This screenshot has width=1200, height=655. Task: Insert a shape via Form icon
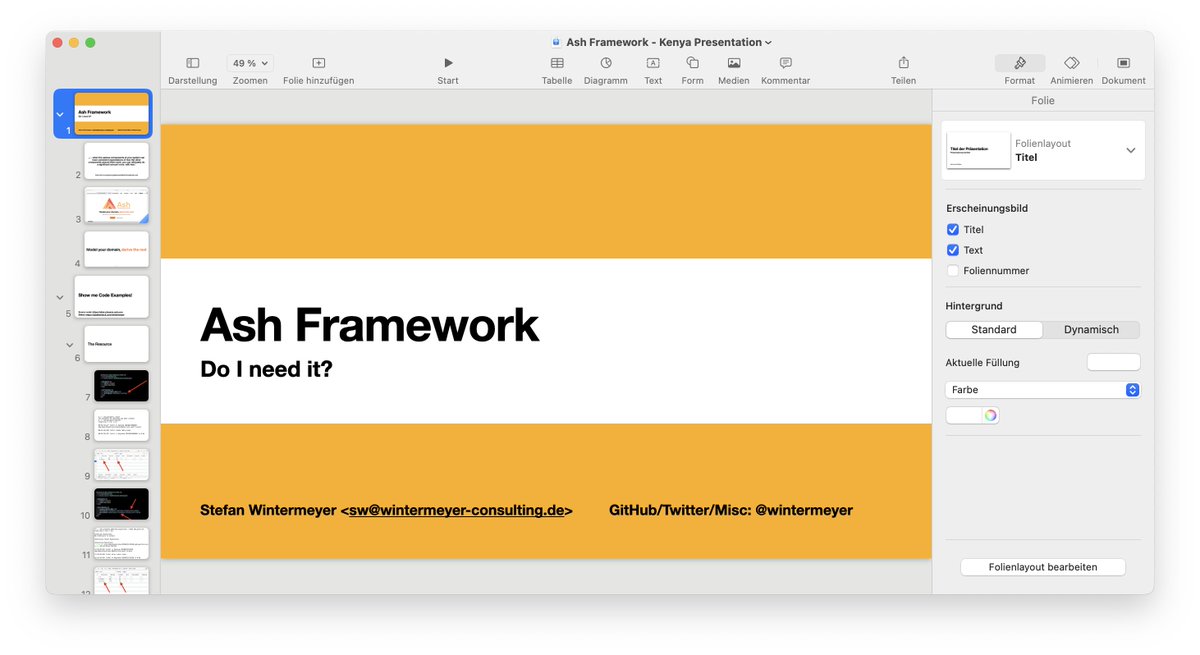693,63
